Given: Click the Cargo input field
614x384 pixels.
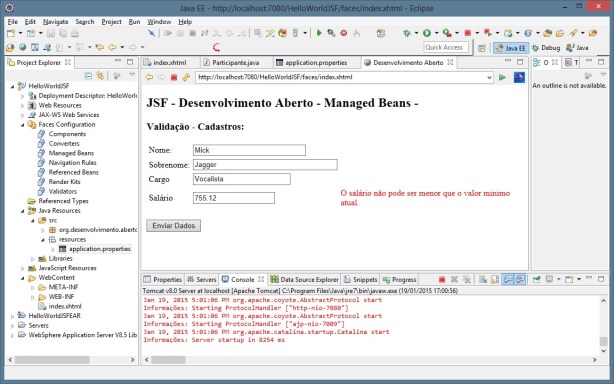Looking at the screenshot, I should coord(242,179).
